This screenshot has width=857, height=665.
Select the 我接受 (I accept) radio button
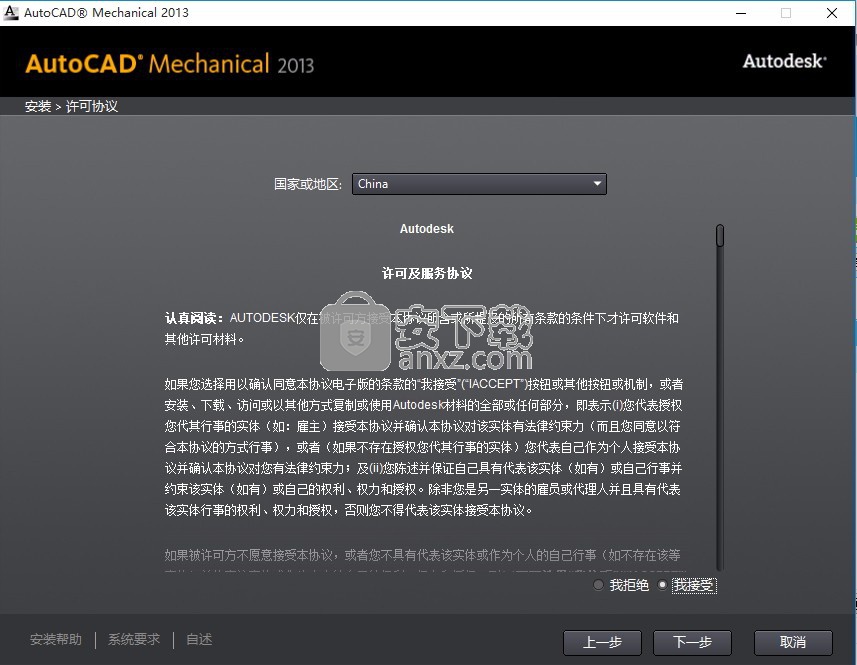pyautogui.click(x=662, y=585)
